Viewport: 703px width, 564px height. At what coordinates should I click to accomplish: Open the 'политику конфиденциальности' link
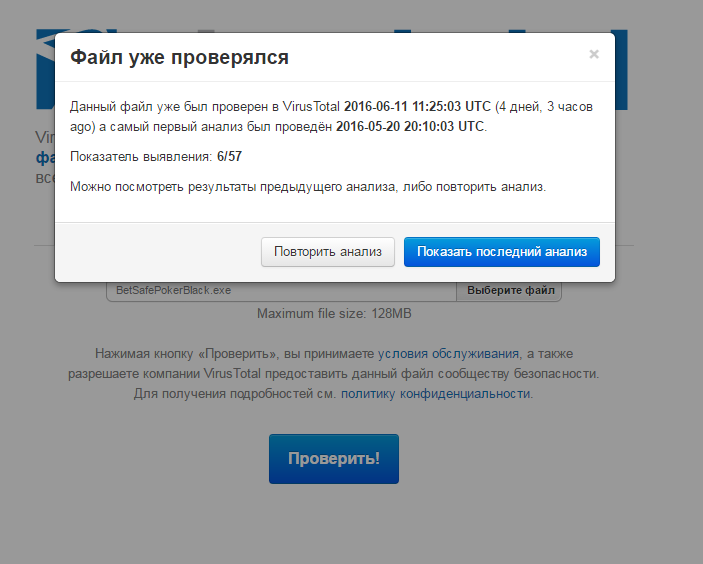point(436,394)
